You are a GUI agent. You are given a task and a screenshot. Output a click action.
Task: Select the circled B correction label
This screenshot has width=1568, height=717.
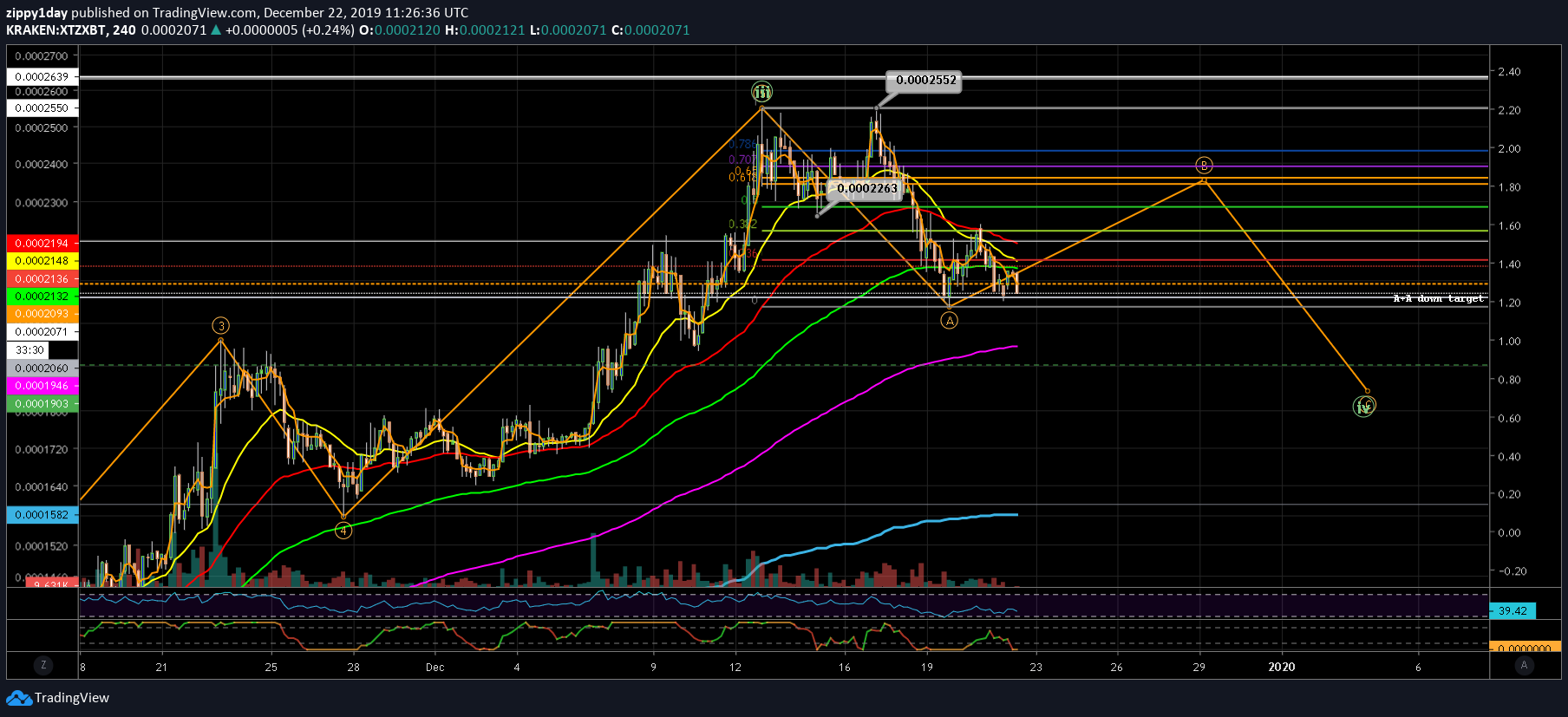click(1204, 166)
